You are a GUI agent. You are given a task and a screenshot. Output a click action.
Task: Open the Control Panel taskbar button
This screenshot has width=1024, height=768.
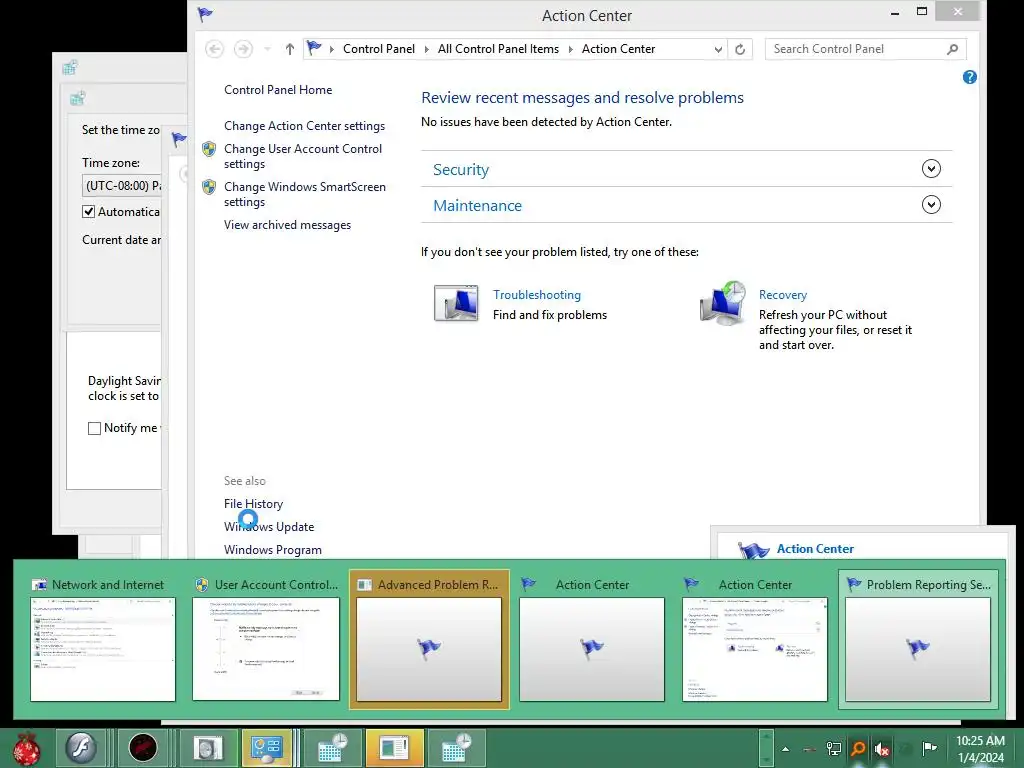click(x=266, y=748)
